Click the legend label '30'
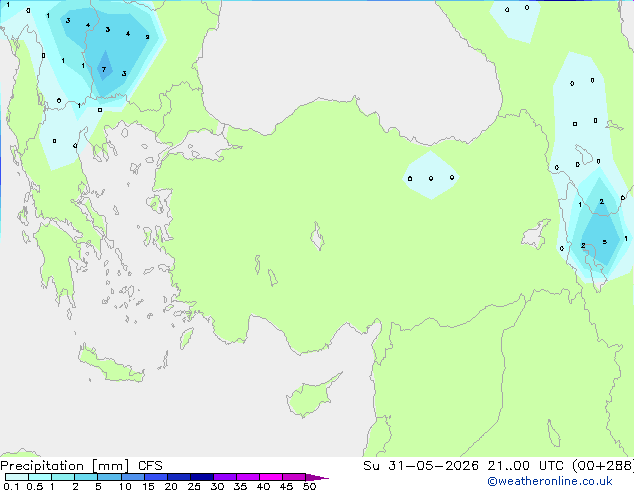 coord(217,486)
